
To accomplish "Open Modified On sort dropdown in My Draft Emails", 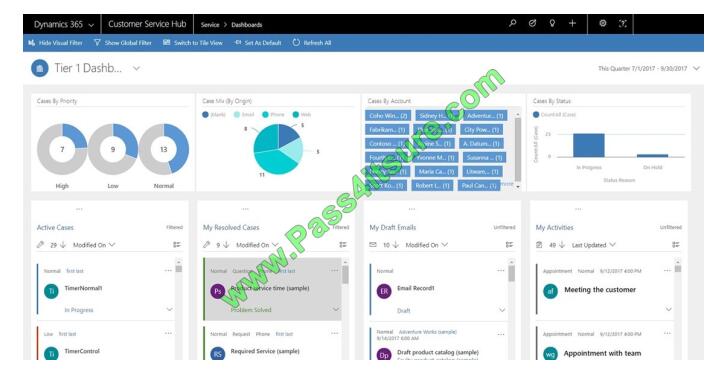I will tap(426, 245).
